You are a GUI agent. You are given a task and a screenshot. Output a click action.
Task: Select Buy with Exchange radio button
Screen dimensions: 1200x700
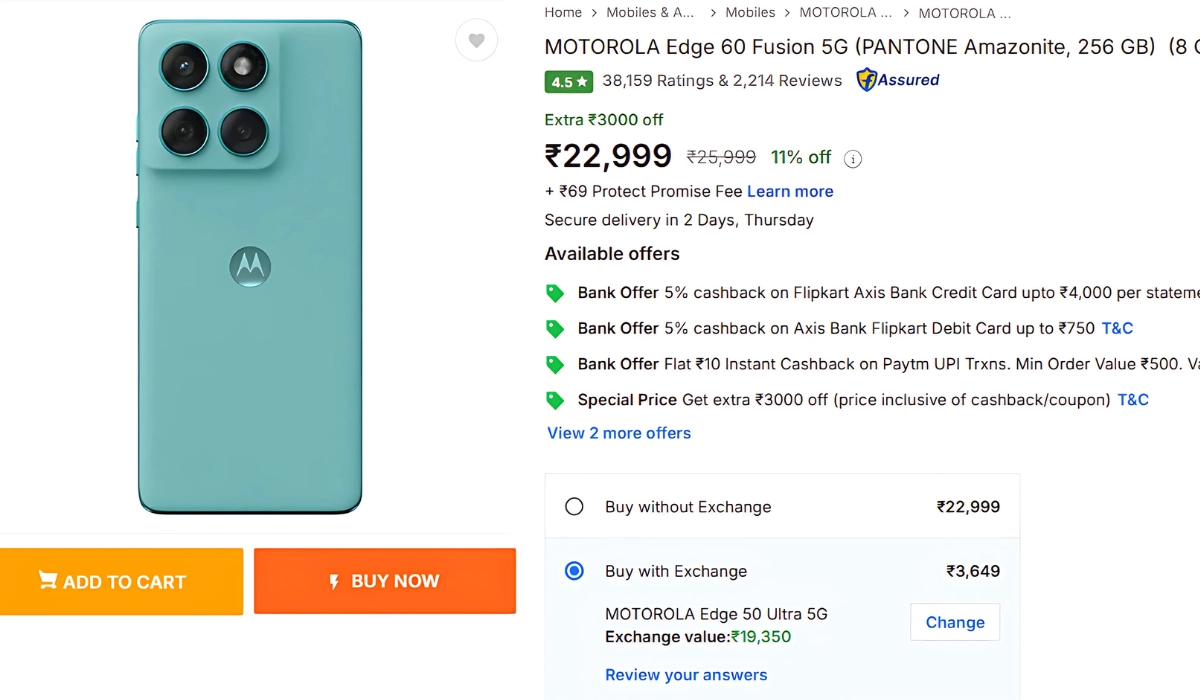tap(574, 571)
